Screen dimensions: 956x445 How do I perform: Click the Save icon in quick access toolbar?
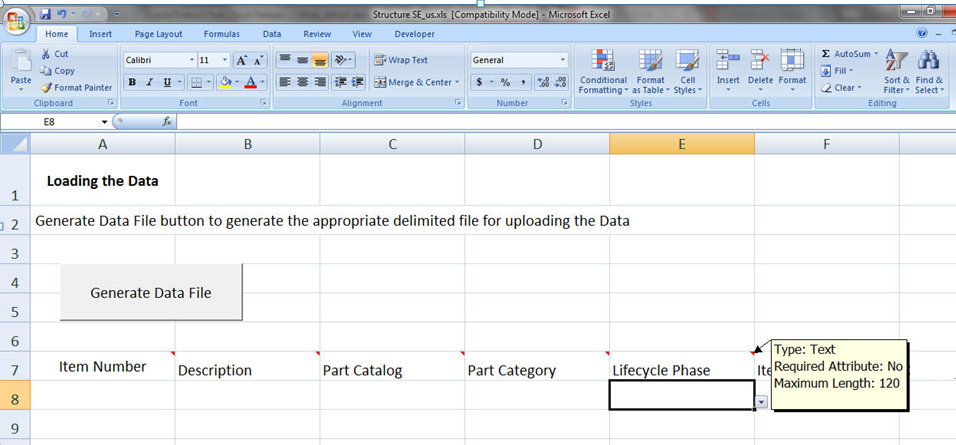[46, 13]
